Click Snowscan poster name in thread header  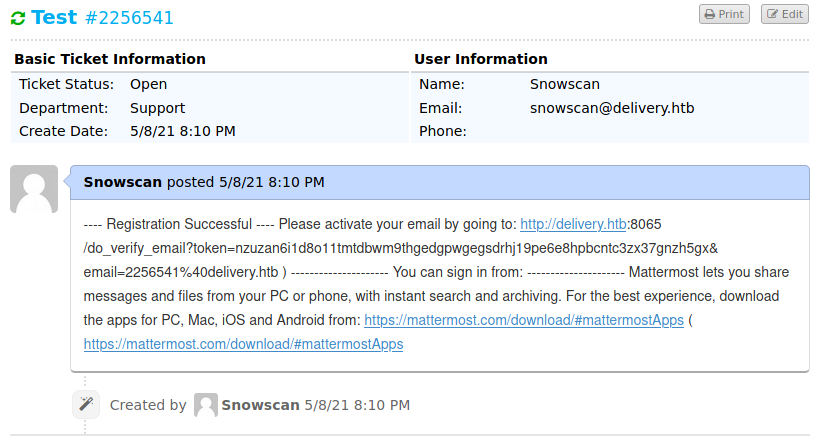tap(122, 182)
